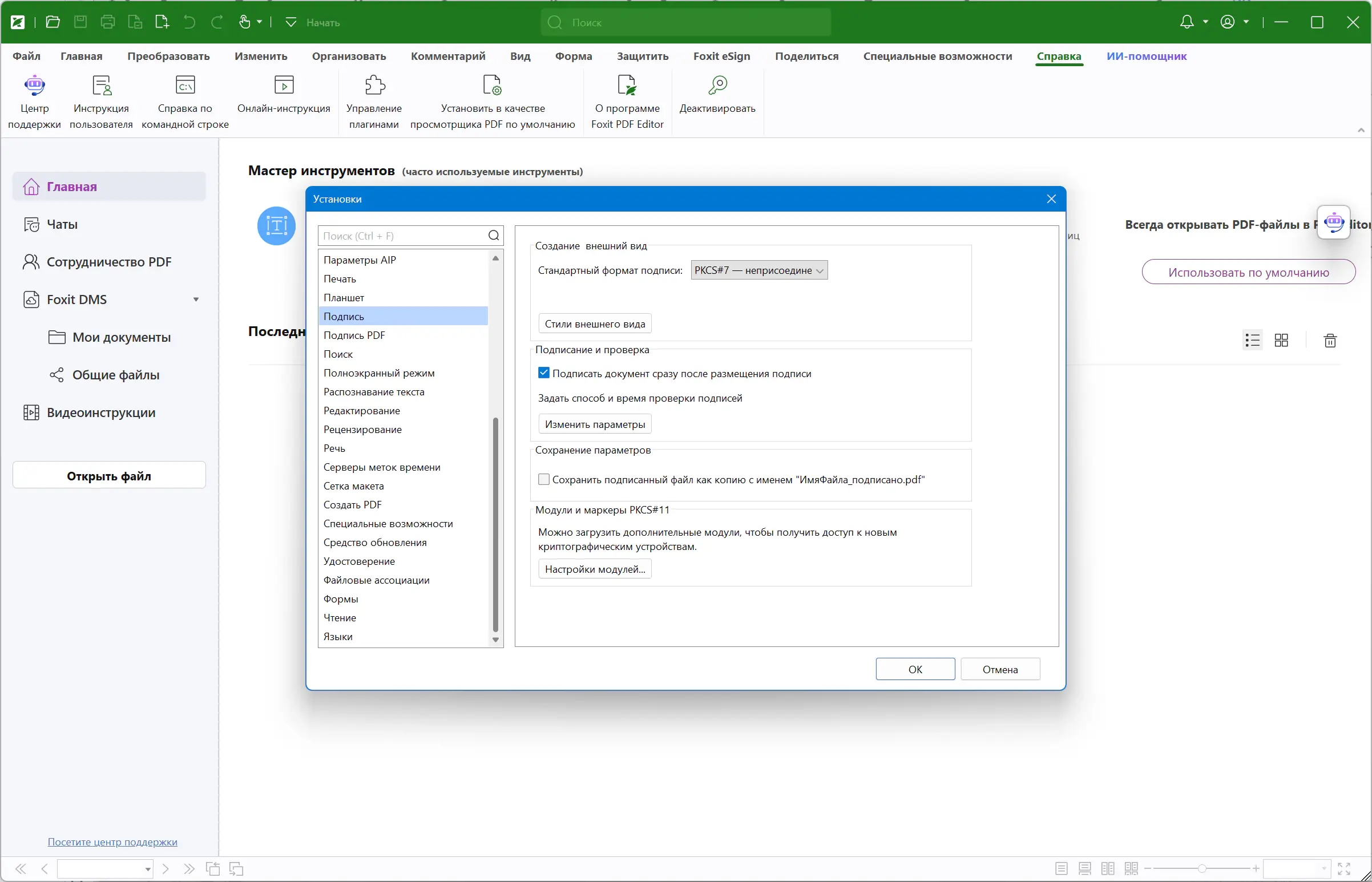1372x882 pixels.
Task: Open About Foxit PDF Editor (О программе)
Action: (x=627, y=86)
